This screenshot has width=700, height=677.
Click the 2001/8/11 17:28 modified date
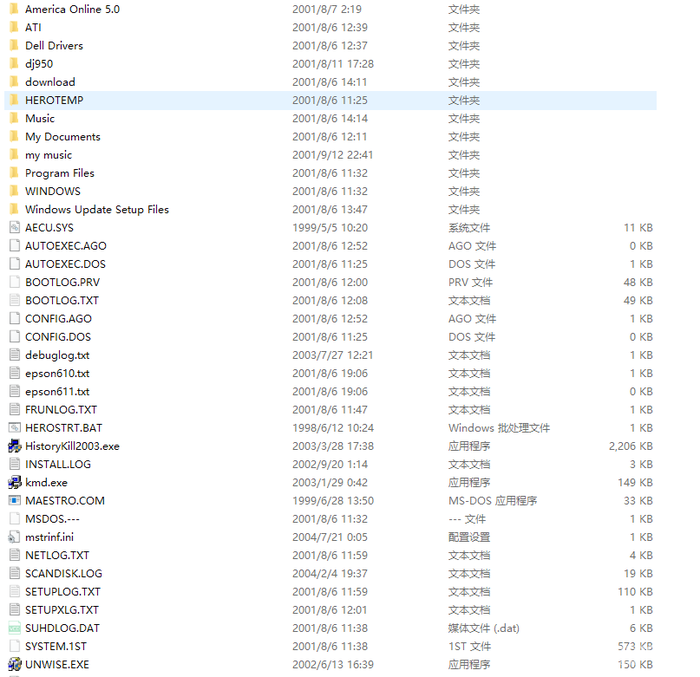(x=333, y=64)
